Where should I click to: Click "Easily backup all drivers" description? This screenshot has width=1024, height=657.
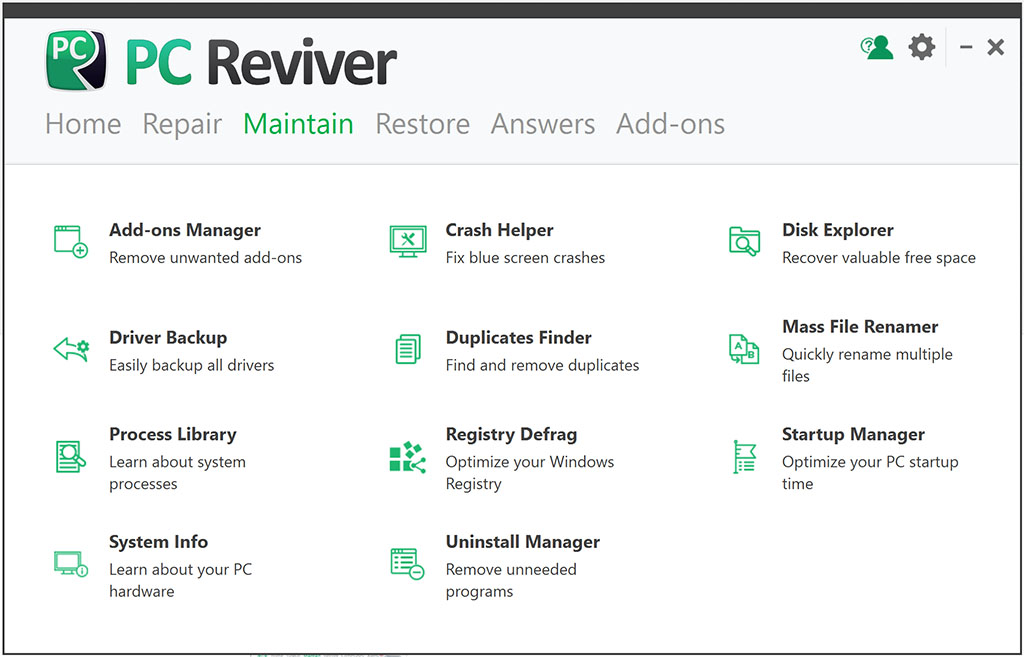point(191,365)
